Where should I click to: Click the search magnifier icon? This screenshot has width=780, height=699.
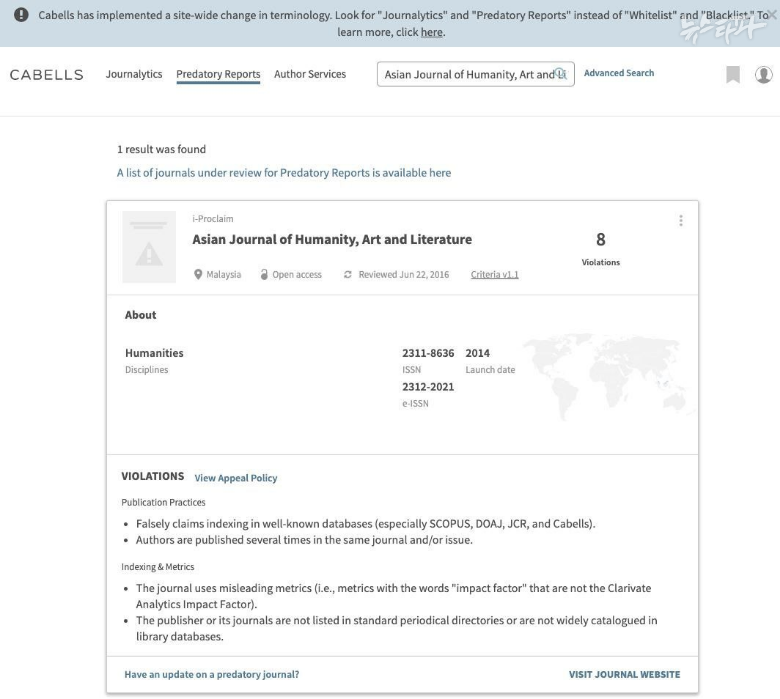pyautogui.click(x=561, y=74)
